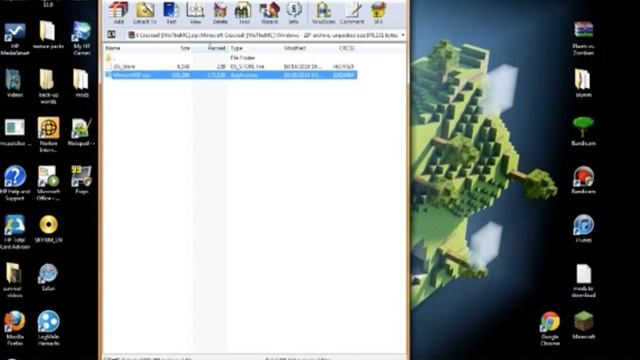This screenshot has width=640, height=360.
Task: Click the HP Help and Support icon
Action: point(15,183)
